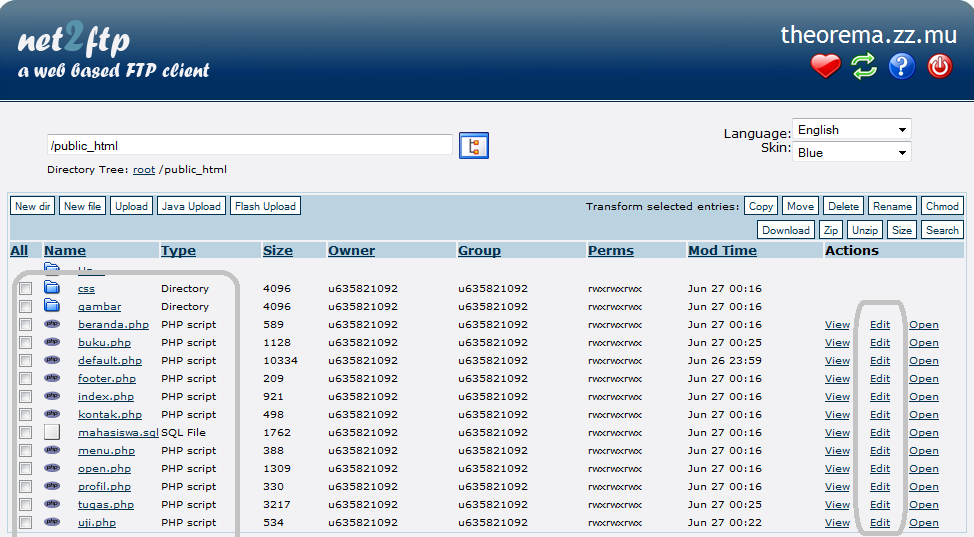Click the PHP icon beside footer.php

tap(52, 378)
